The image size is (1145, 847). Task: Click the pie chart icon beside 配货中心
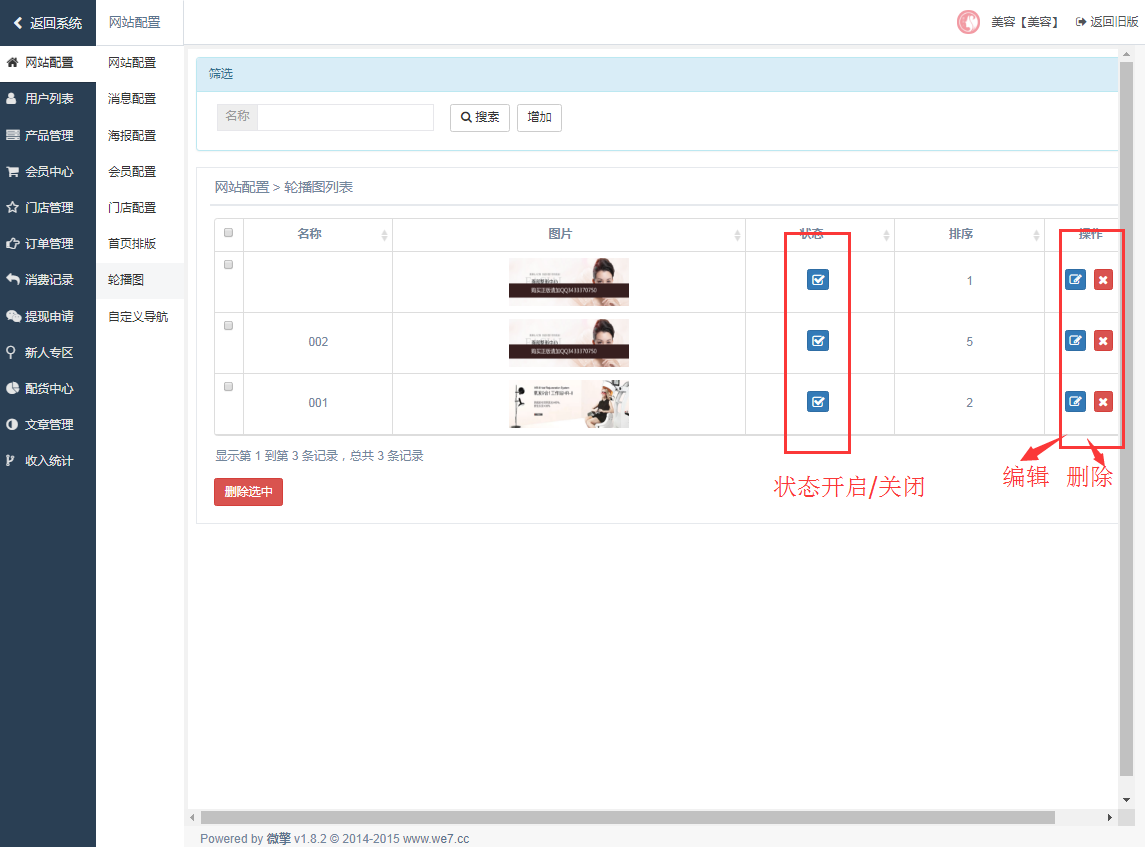pos(12,388)
